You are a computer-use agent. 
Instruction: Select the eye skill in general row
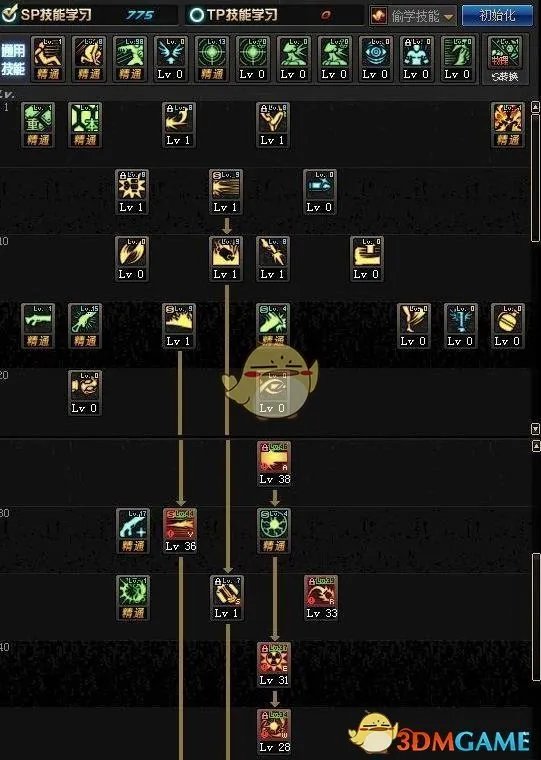tap(375, 58)
